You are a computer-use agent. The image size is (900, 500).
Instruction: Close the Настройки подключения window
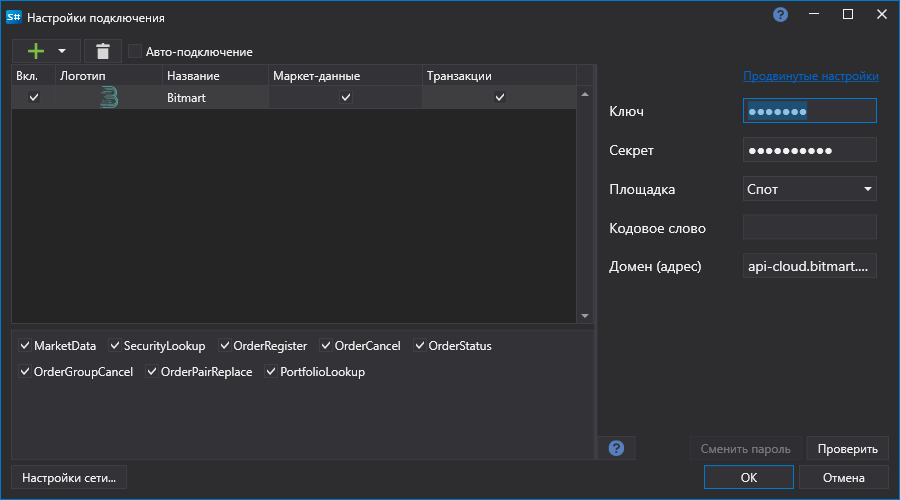point(882,15)
